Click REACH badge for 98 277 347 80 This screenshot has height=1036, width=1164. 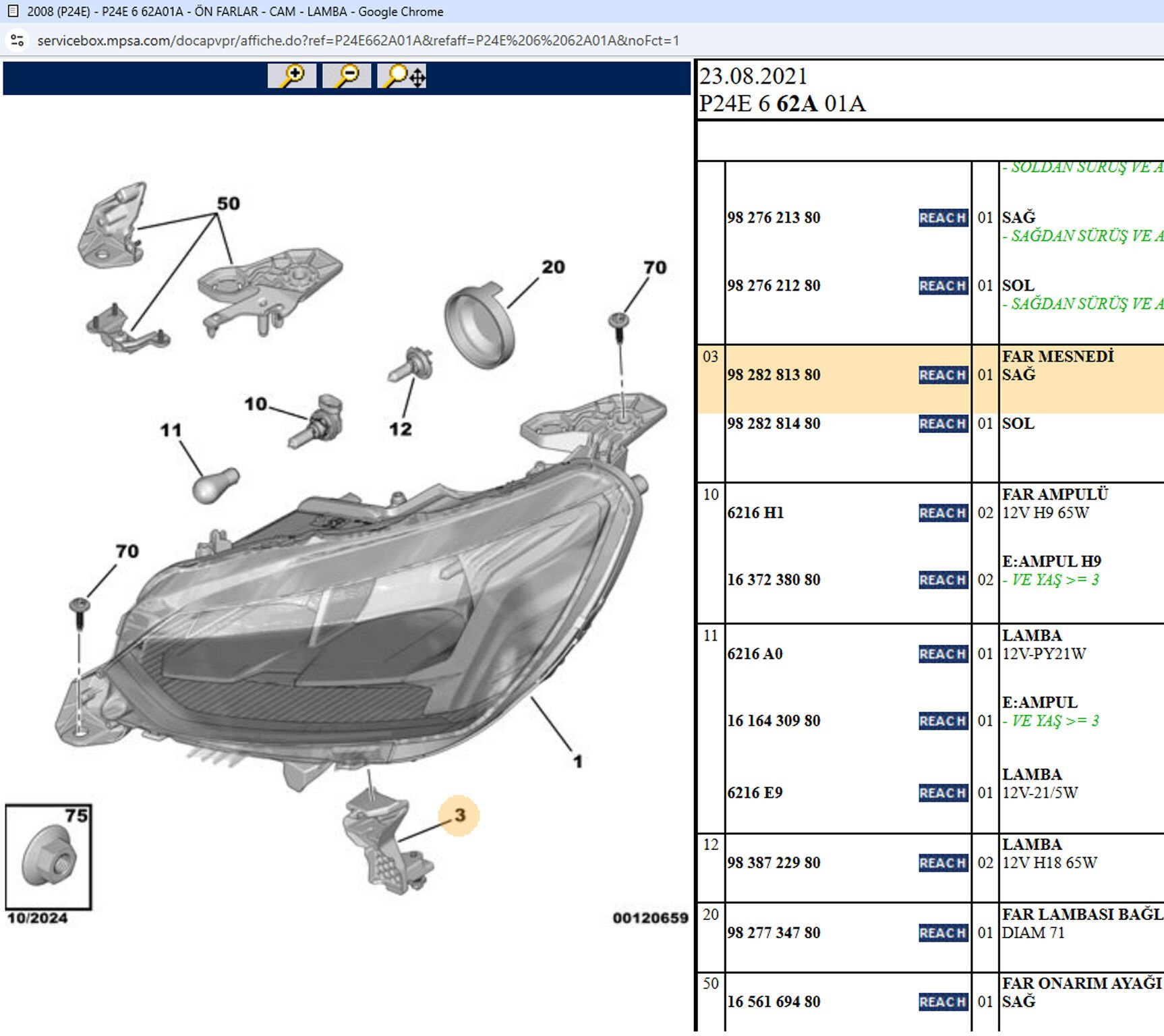coord(943,933)
